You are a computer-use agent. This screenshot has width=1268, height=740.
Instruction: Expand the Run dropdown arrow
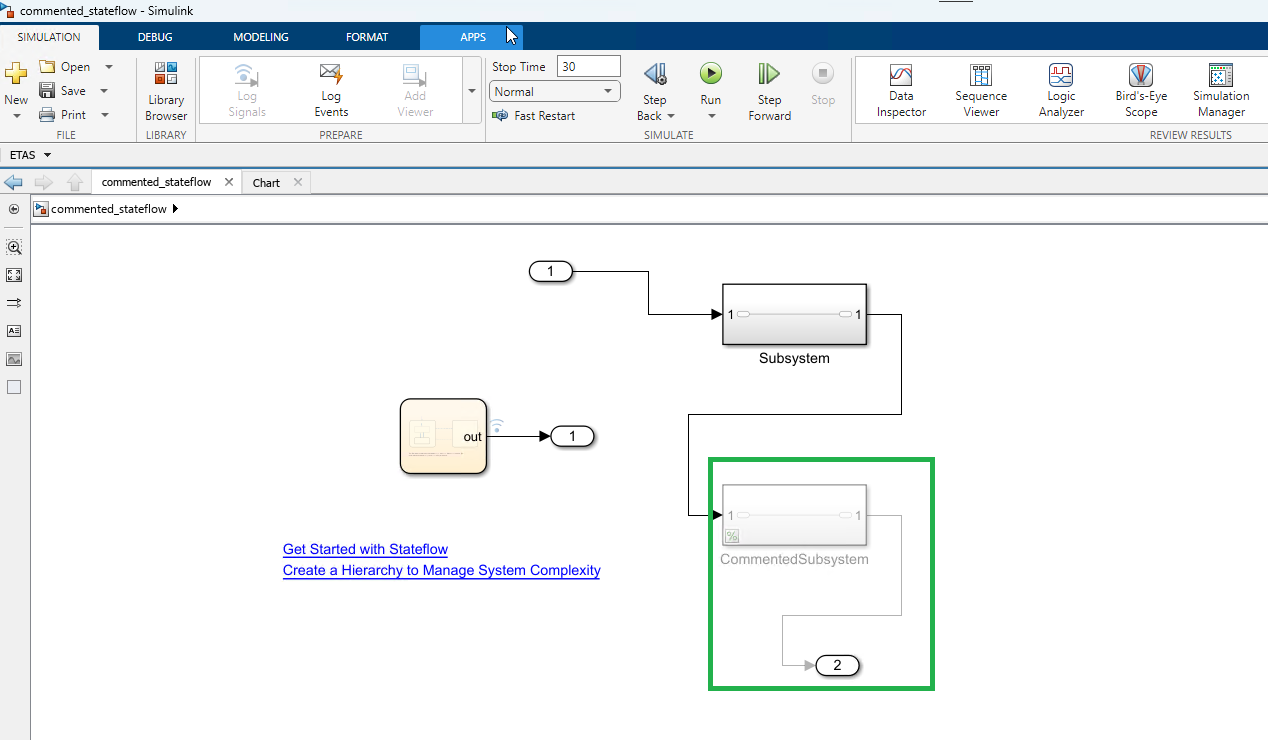coord(711,116)
